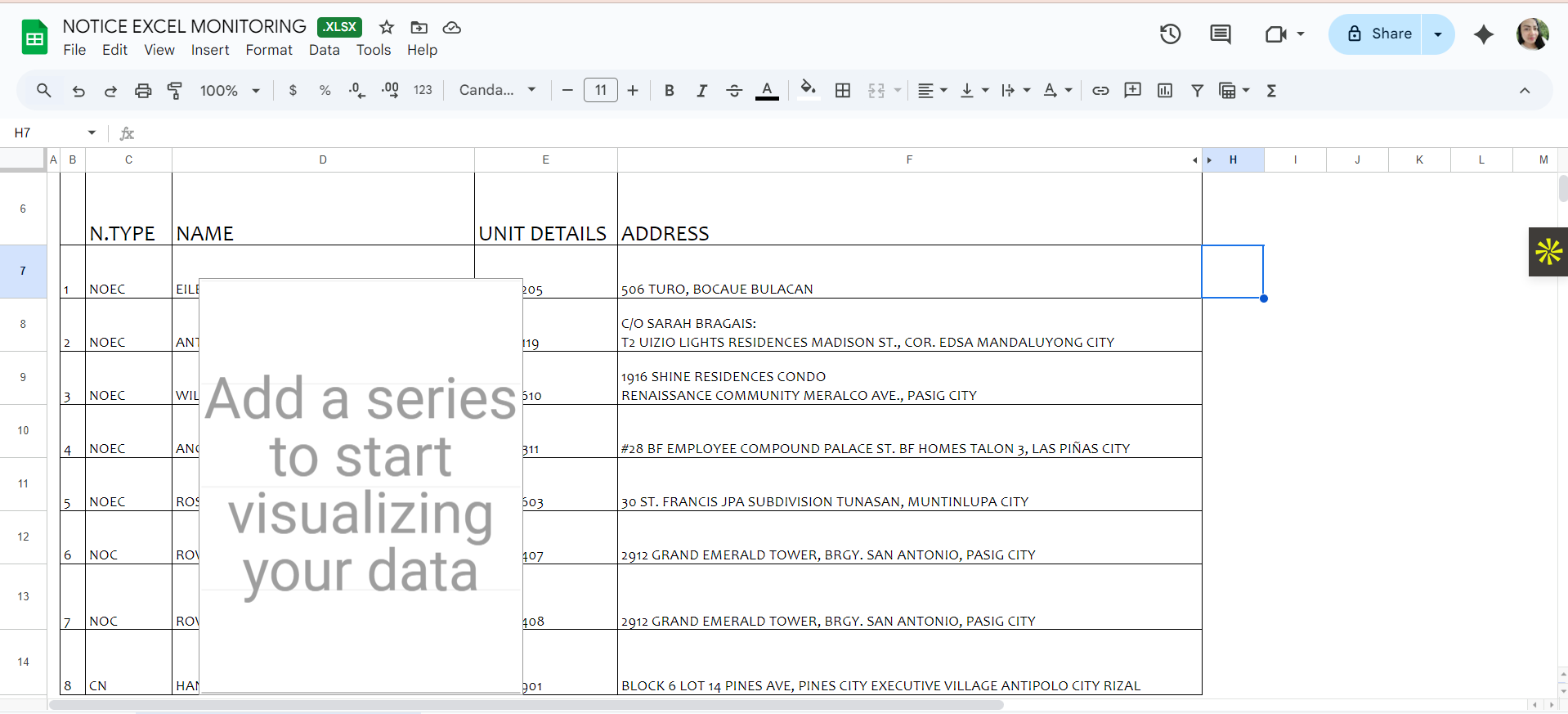1568x714 pixels.
Task: Open the borders tool
Action: tap(843, 91)
